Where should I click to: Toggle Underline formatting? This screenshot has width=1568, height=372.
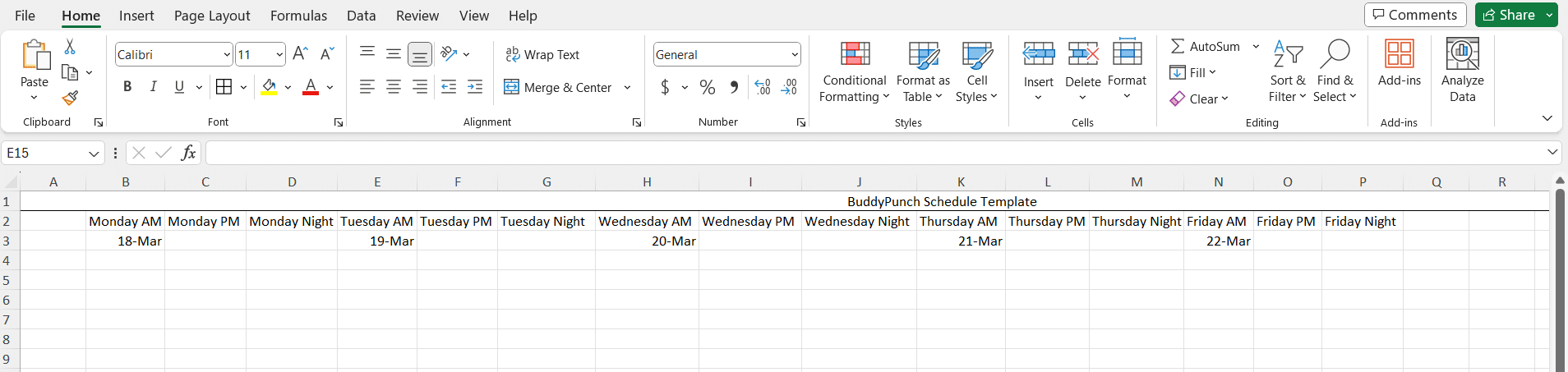coord(179,87)
